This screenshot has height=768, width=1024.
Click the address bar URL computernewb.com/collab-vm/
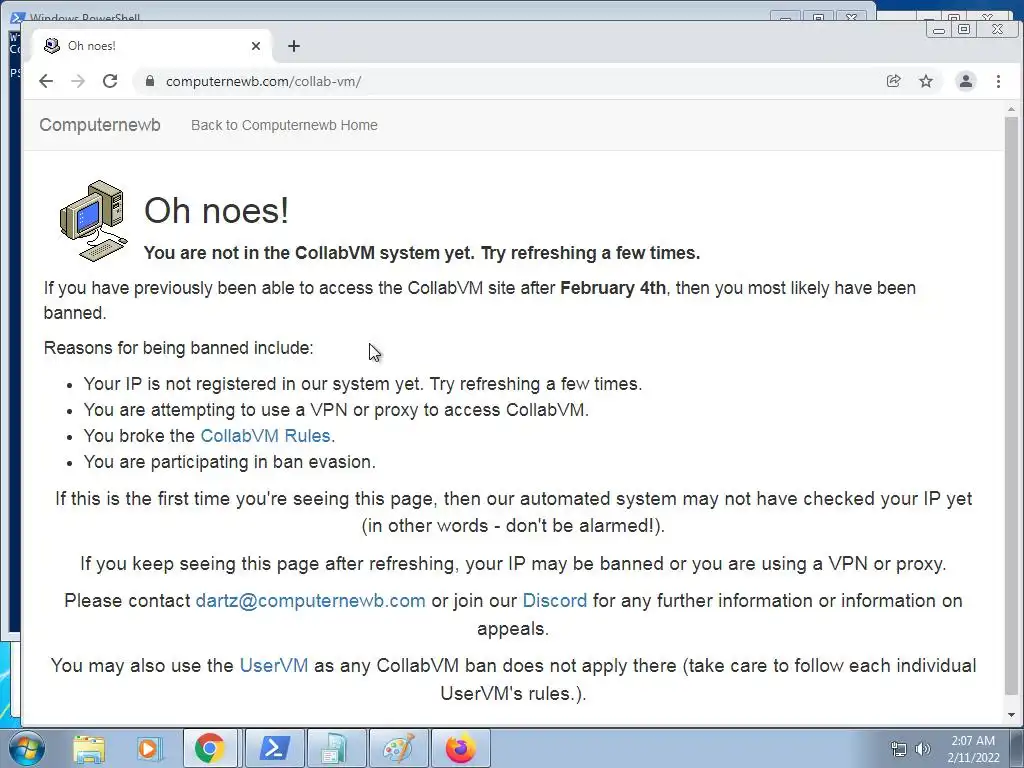263,82
